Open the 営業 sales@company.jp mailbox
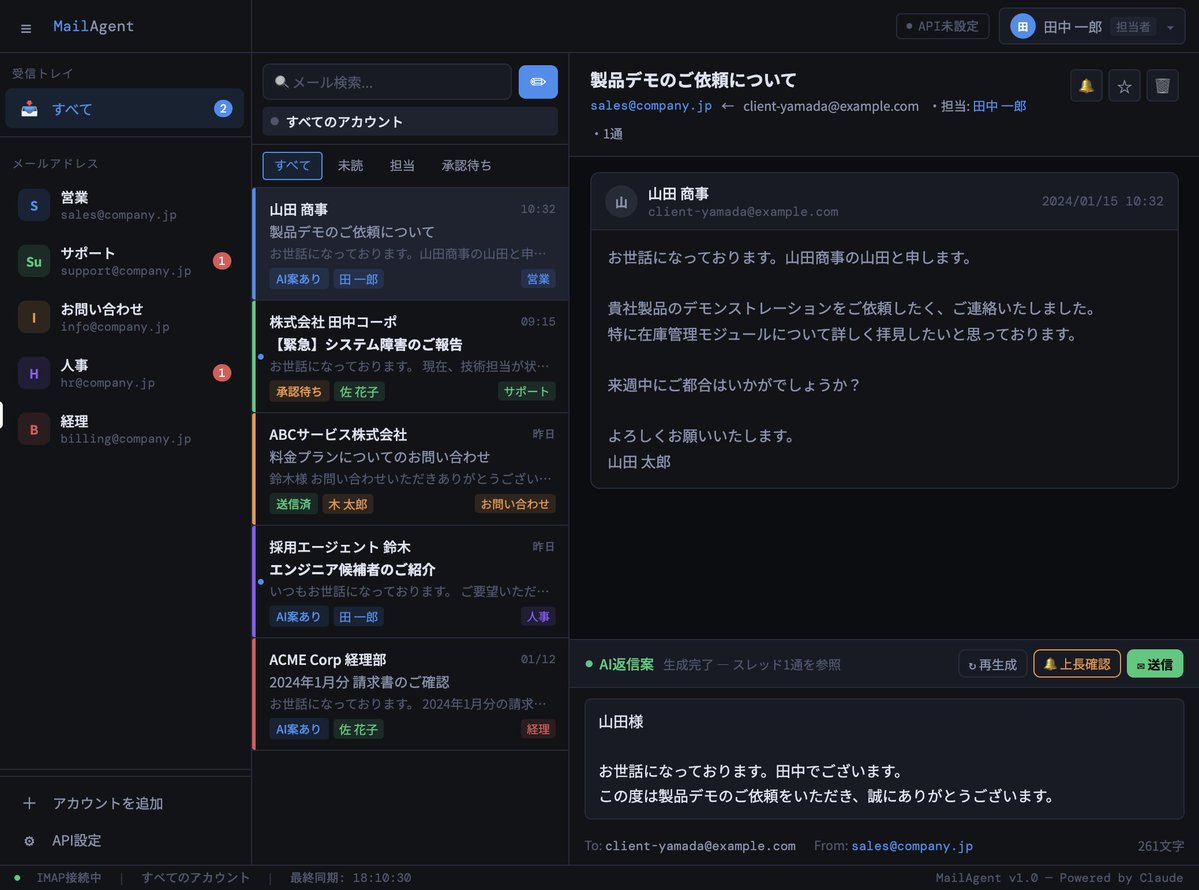This screenshot has height=890, width=1199. coord(125,205)
